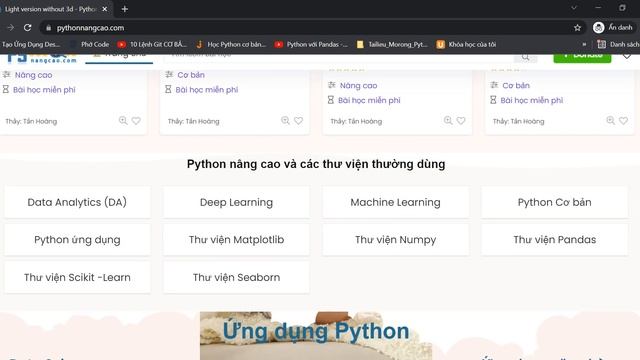Click Thầy: Tấn Hoàng in fourth card

pyautogui.click(x=518, y=121)
